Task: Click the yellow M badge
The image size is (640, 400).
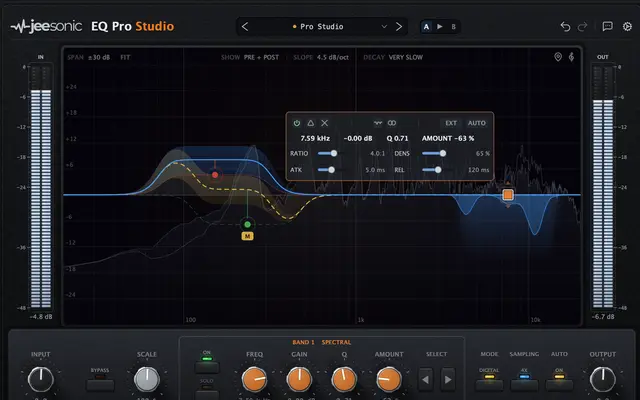Action: (247, 236)
